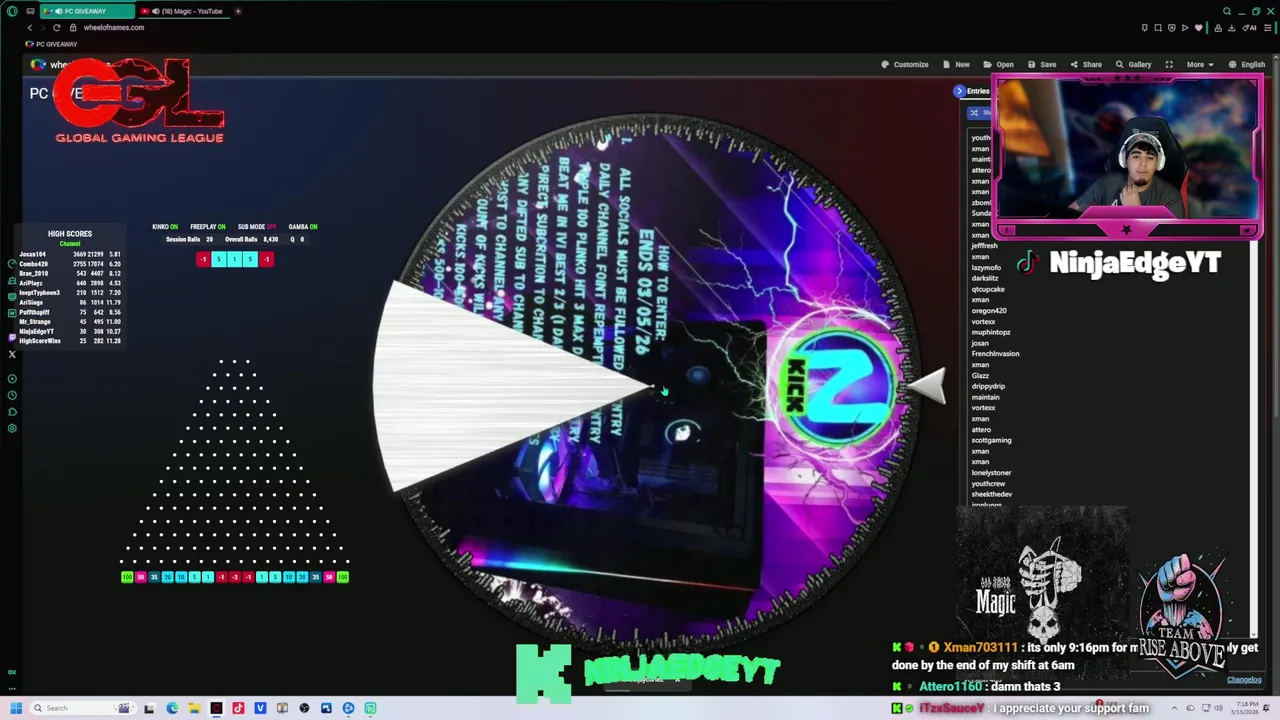Toggle the SUB MODE OFF setting
The image size is (1280, 720).
coord(257,227)
